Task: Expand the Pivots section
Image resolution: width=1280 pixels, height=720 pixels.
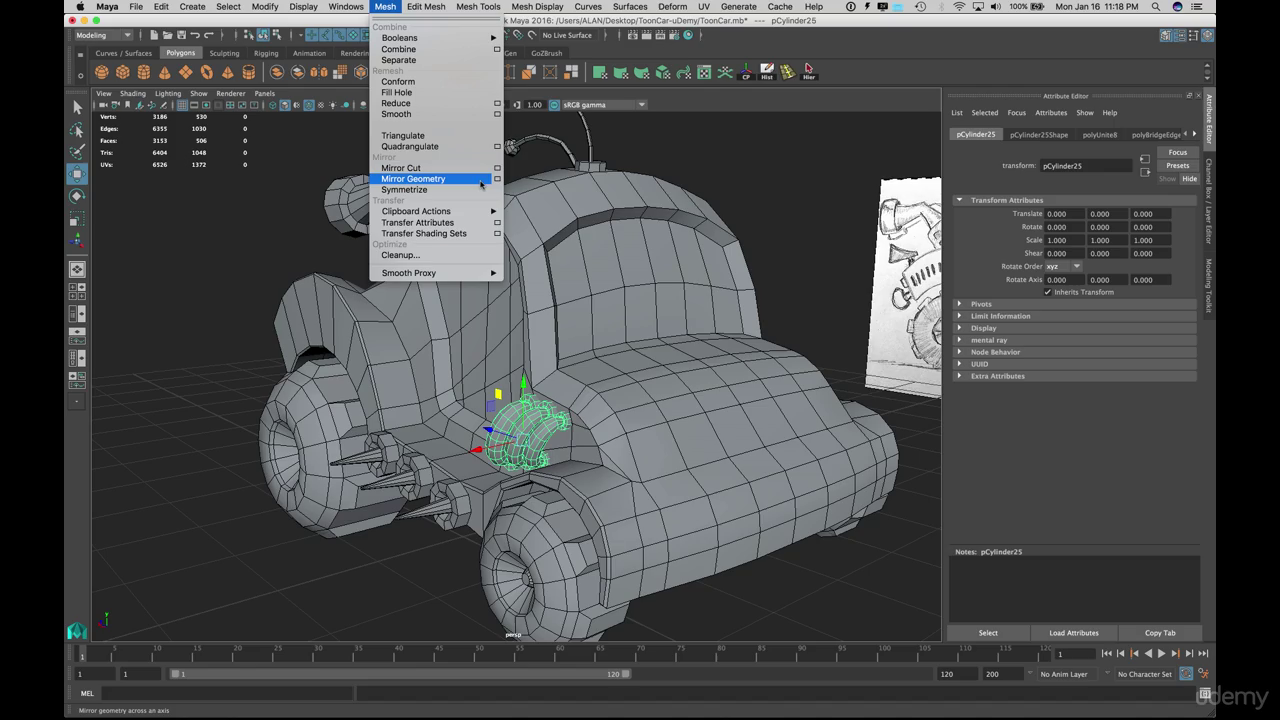Action: click(x=959, y=304)
